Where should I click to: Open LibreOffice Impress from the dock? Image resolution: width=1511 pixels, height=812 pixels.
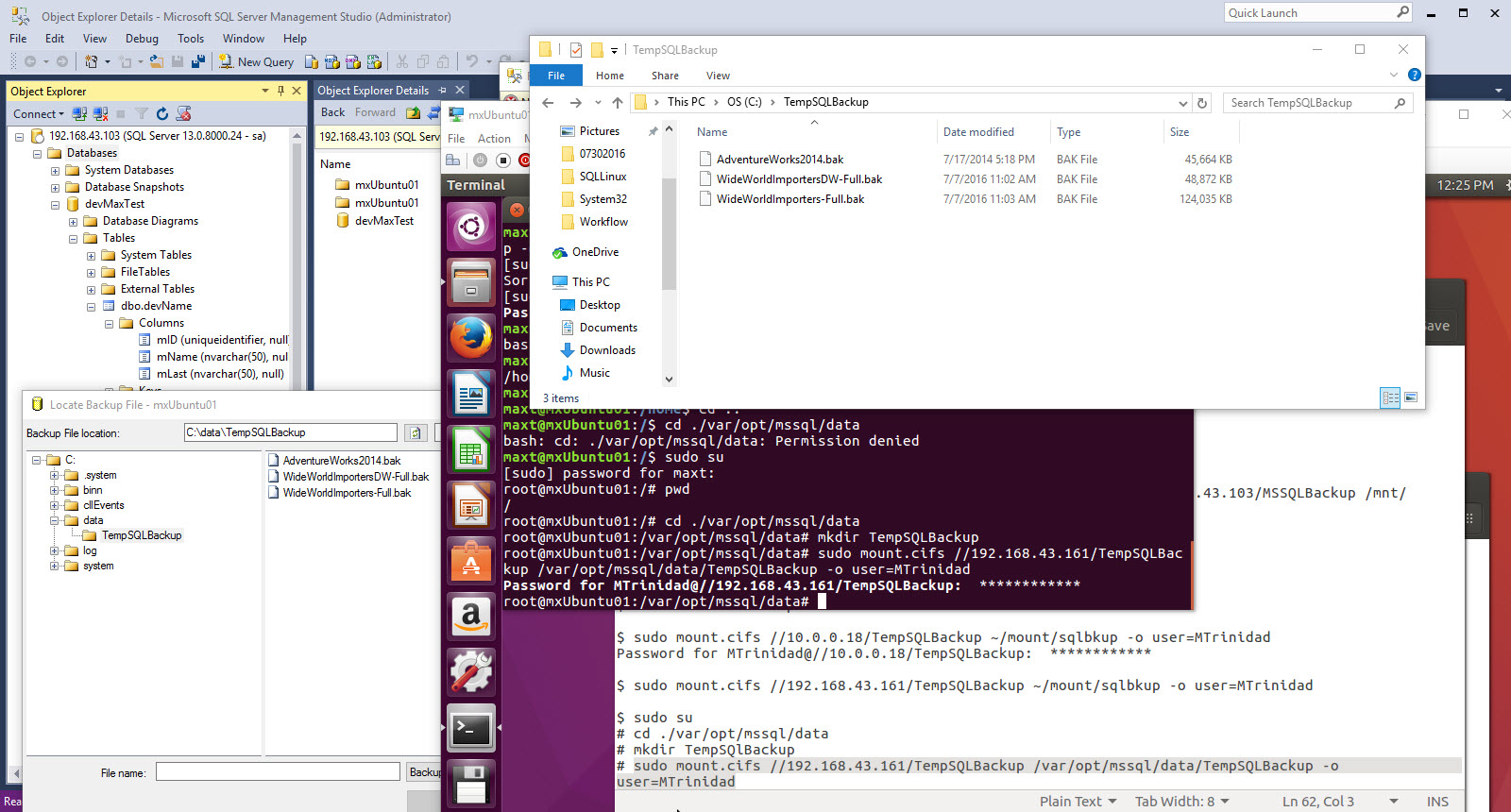[471, 505]
